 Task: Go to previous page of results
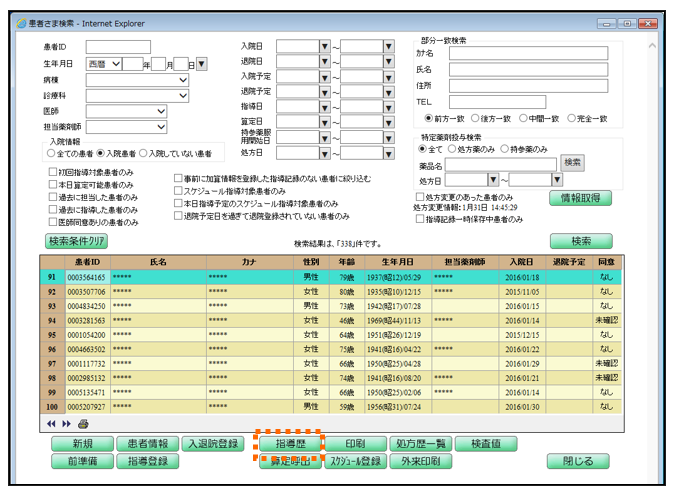tap(51, 424)
